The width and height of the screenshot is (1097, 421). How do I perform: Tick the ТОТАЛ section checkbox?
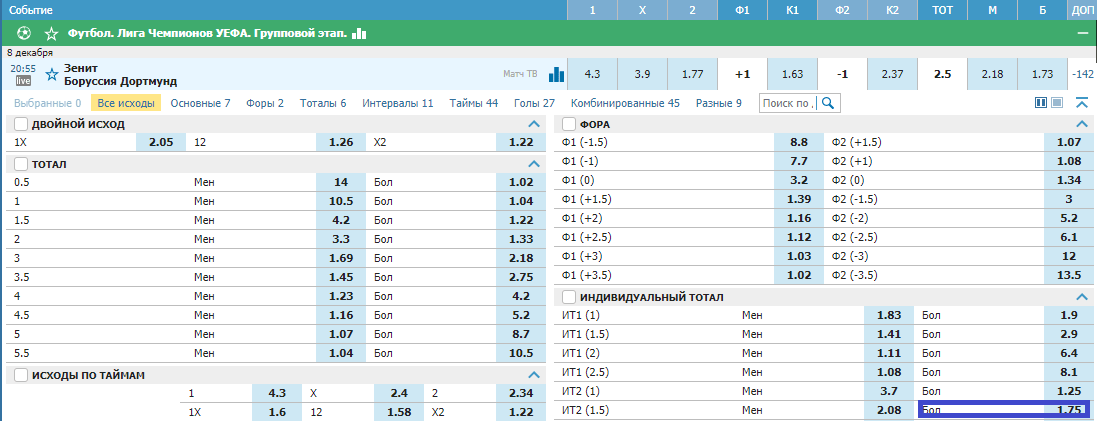[x=21, y=164]
